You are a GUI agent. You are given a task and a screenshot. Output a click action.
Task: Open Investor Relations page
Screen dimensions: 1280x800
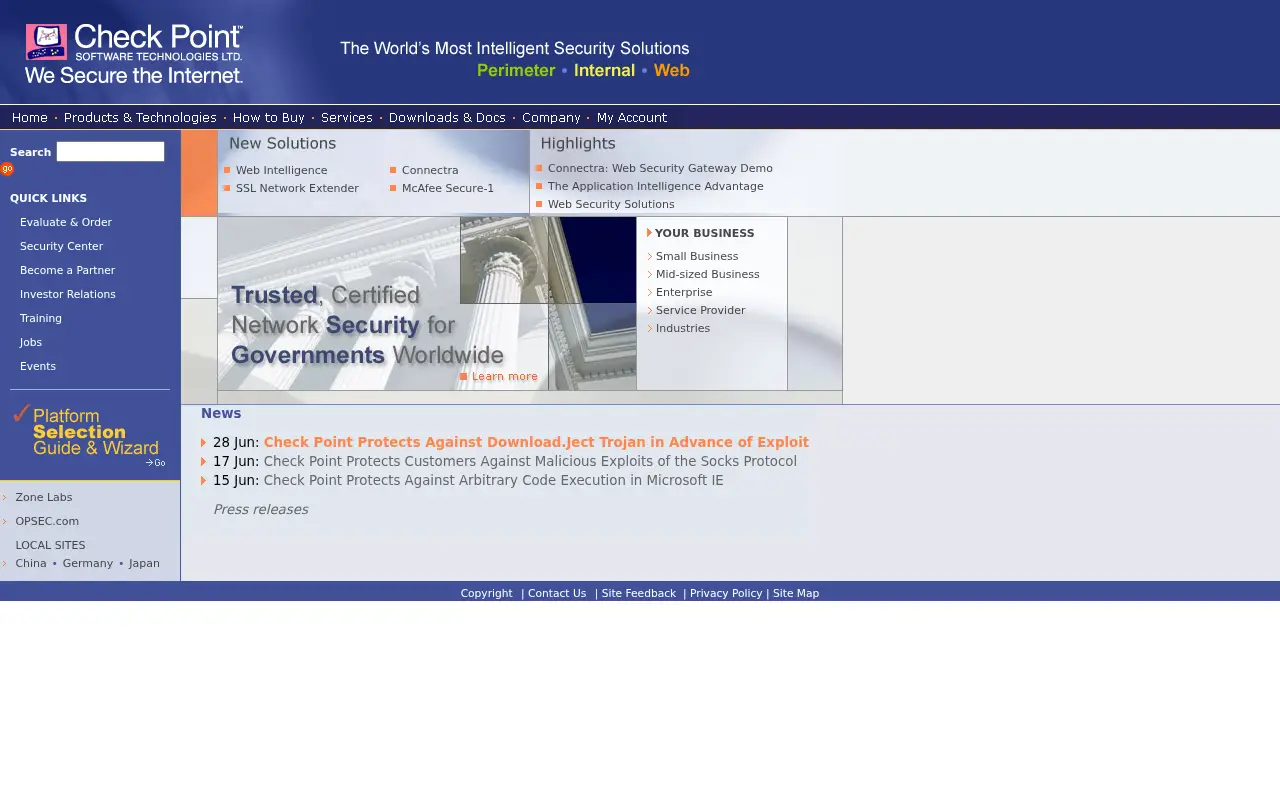(x=68, y=294)
